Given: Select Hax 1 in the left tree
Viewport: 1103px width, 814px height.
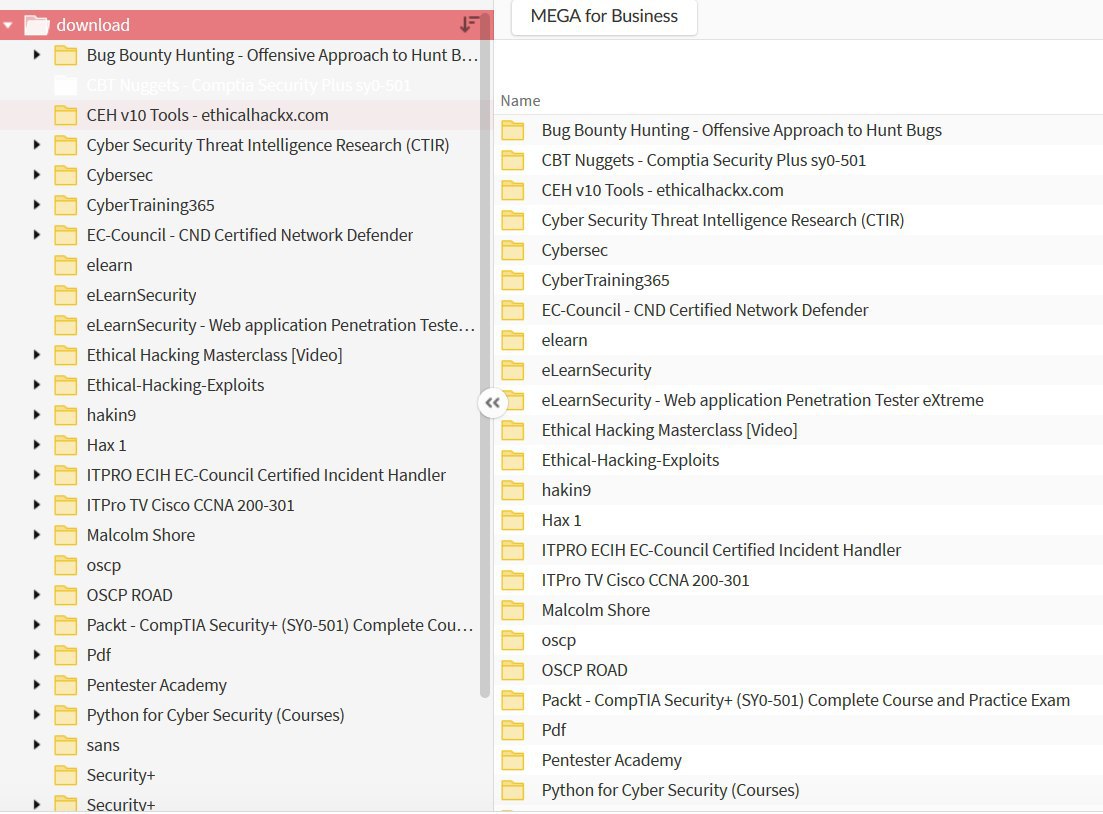Looking at the screenshot, I should 106,445.
